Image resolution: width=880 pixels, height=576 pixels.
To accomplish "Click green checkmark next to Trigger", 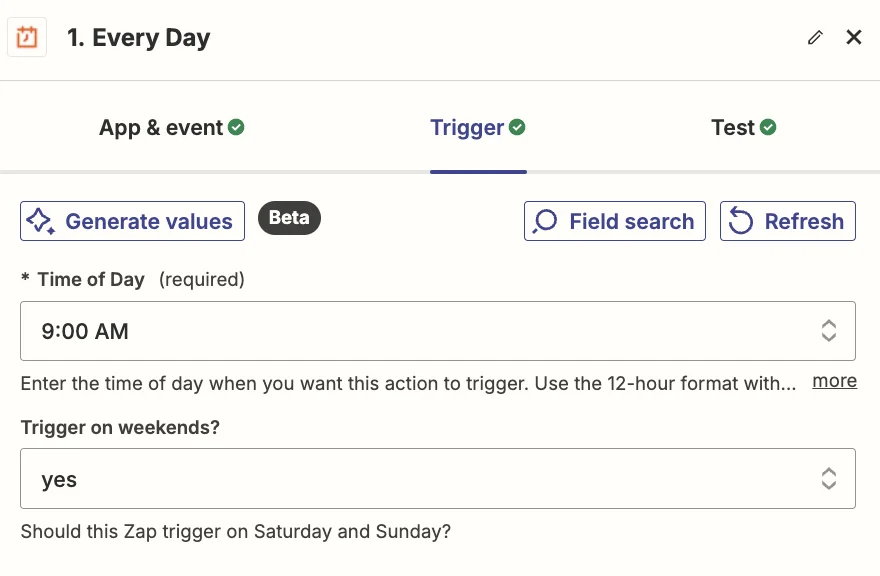I will [x=517, y=127].
